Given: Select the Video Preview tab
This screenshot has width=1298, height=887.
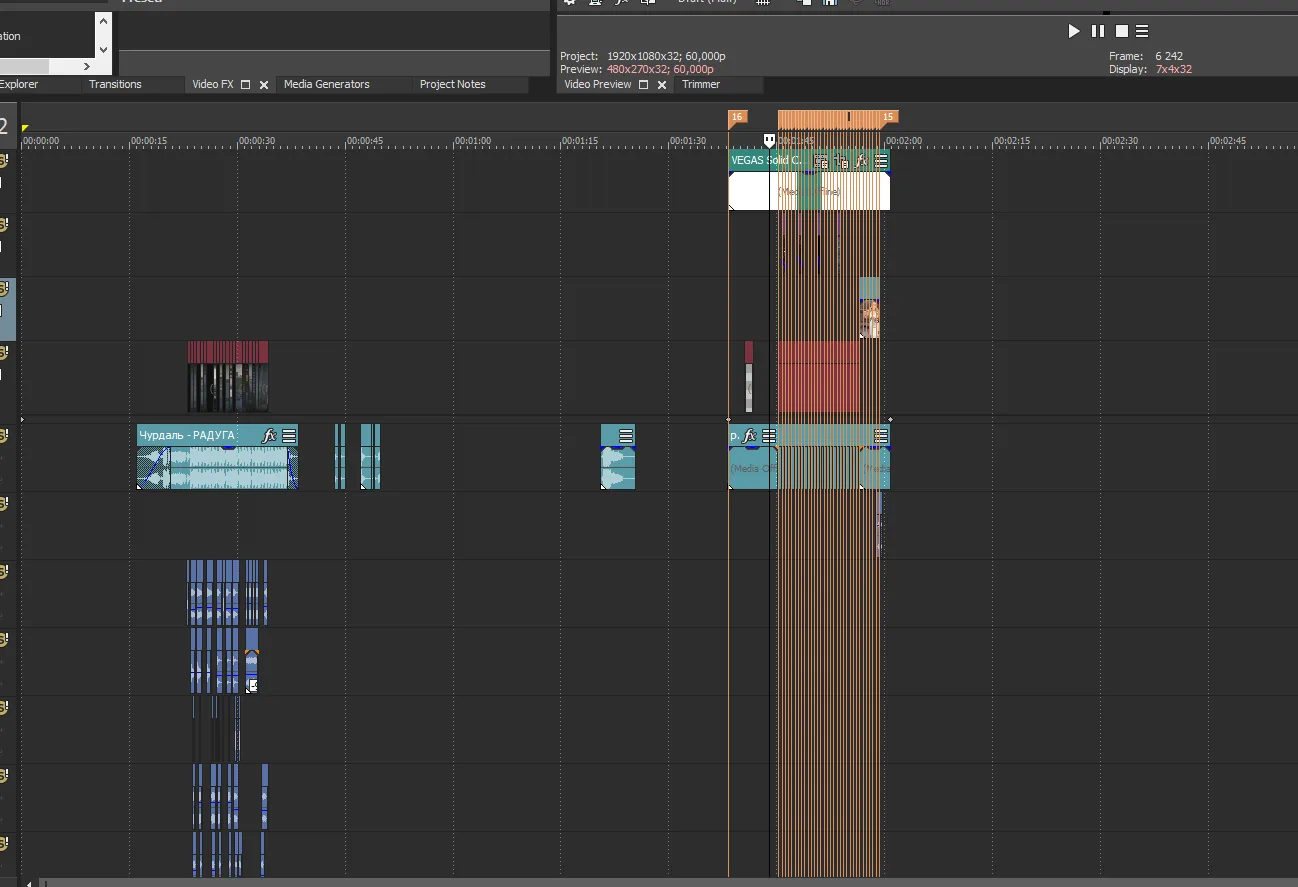Looking at the screenshot, I should point(598,84).
